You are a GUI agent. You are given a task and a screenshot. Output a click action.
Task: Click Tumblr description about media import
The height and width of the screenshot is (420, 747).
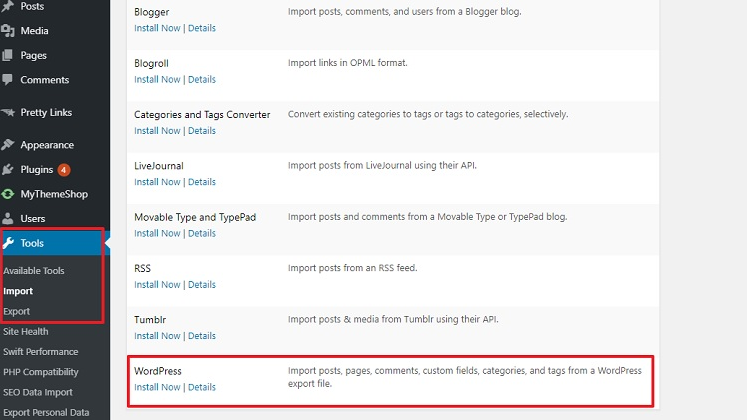pyautogui.click(x=393, y=319)
